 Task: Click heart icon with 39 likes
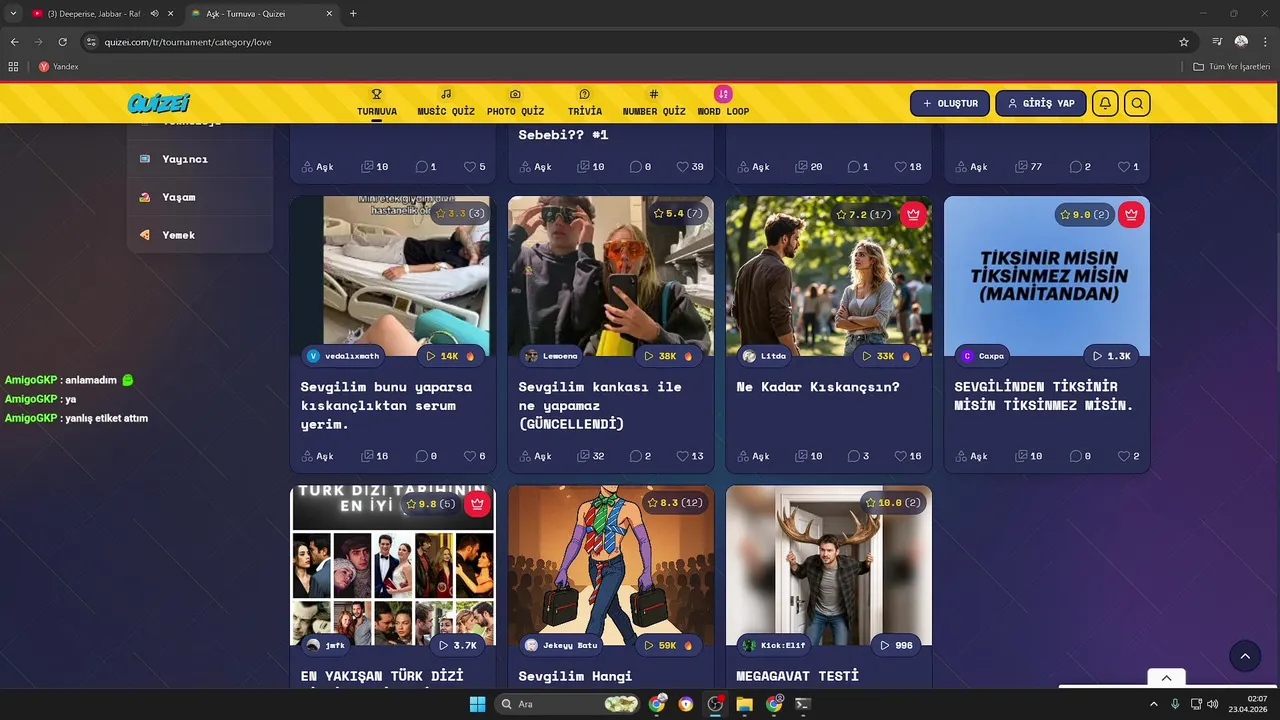point(683,167)
